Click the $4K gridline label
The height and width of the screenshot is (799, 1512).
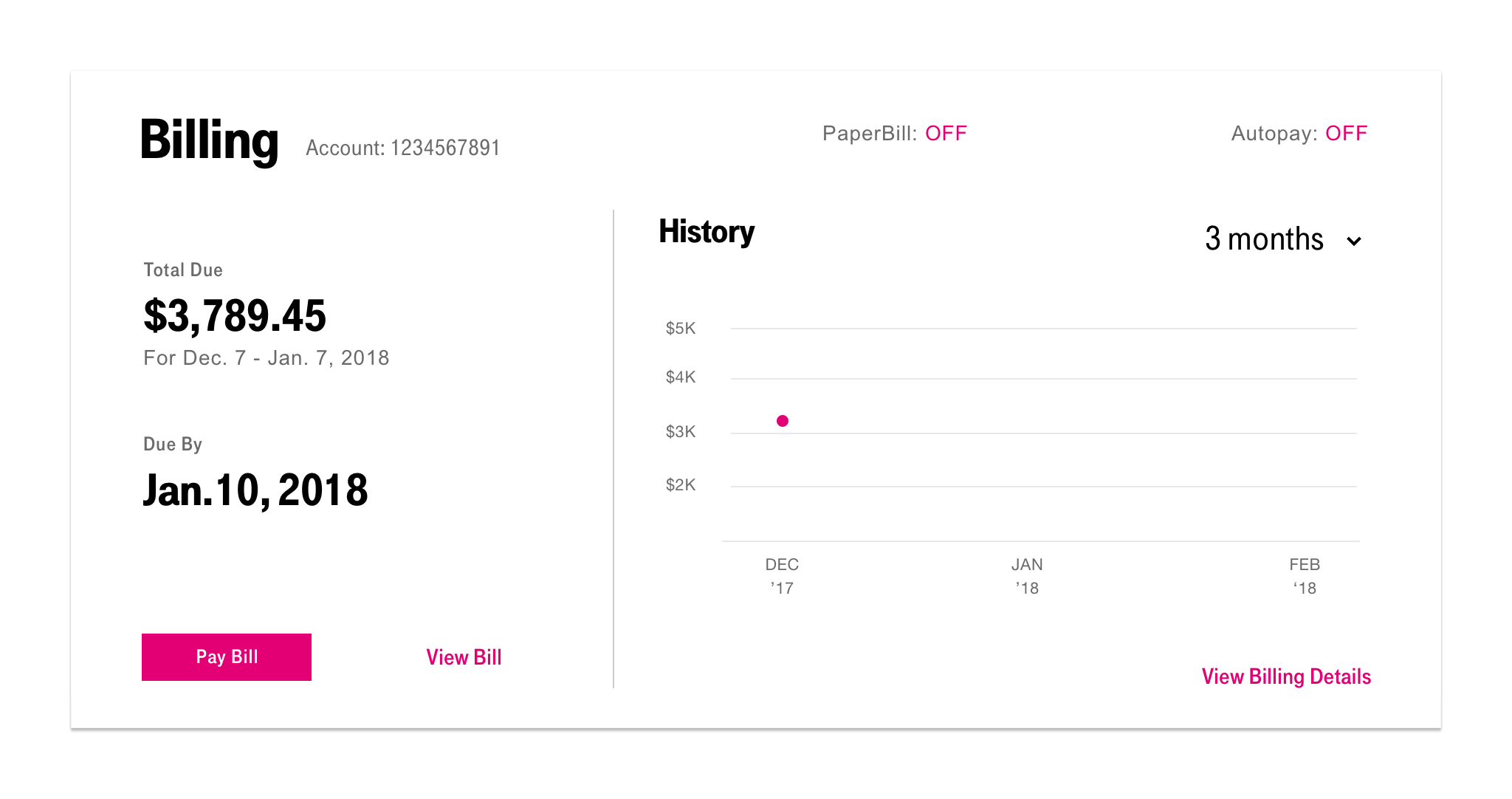point(681,377)
